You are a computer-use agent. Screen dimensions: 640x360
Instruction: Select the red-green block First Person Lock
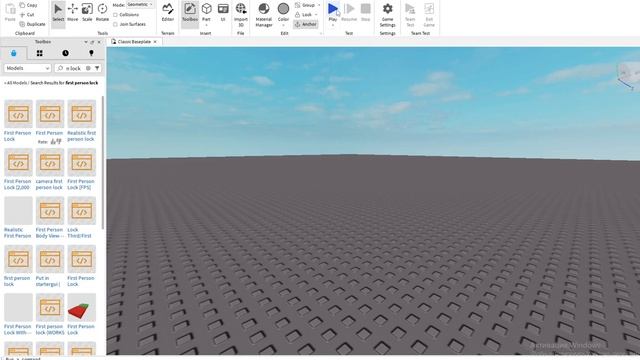click(81, 314)
